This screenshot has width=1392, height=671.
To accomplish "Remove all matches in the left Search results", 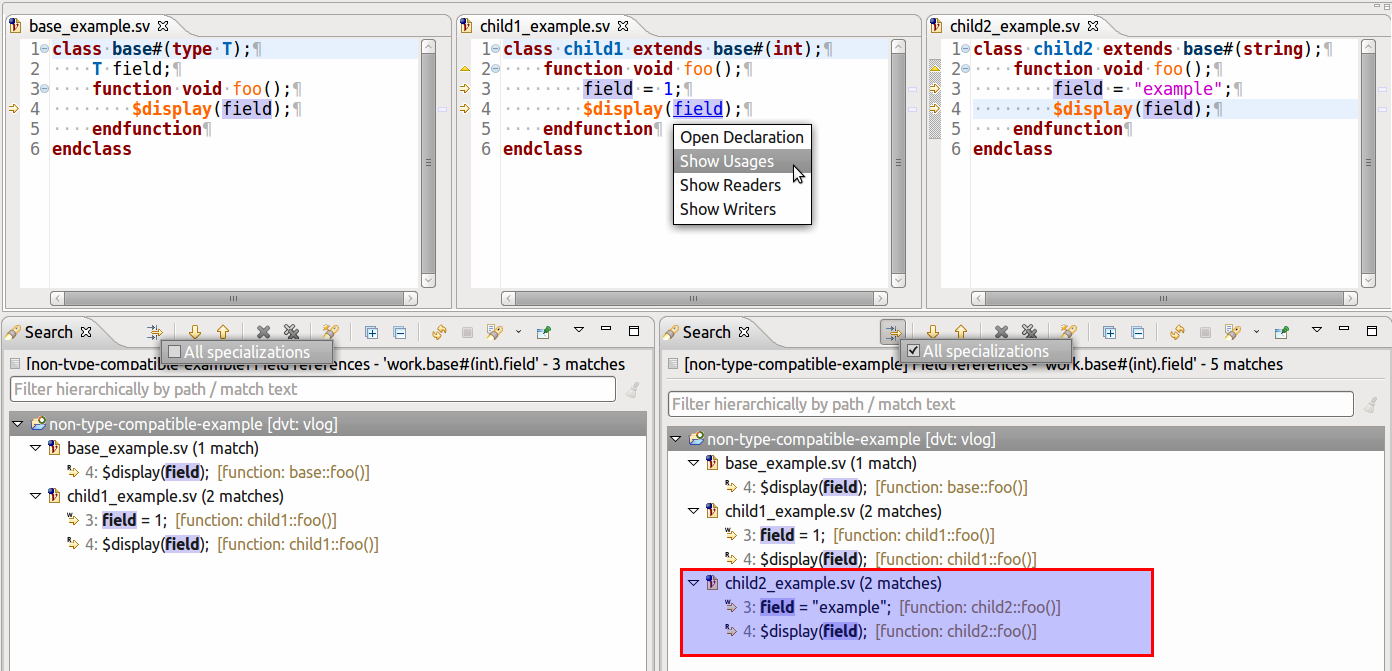I will pyautogui.click(x=291, y=331).
